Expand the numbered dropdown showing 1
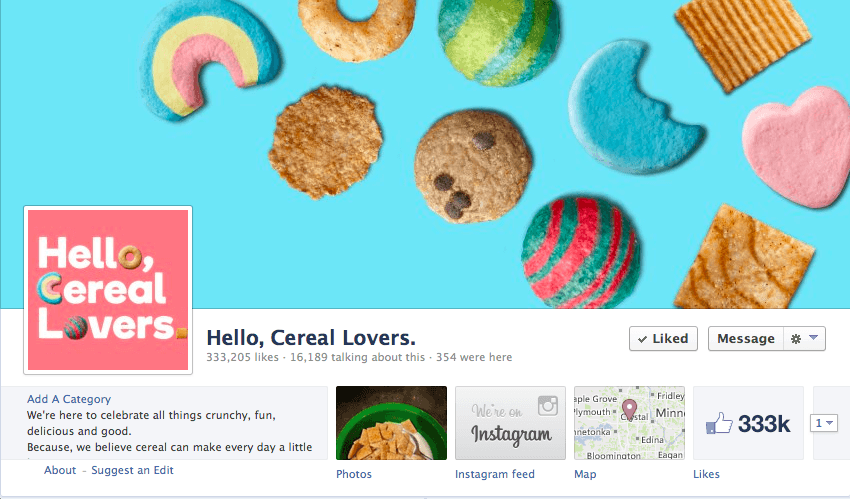The width and height of the screenshot is (850, 499). (824, 423)
